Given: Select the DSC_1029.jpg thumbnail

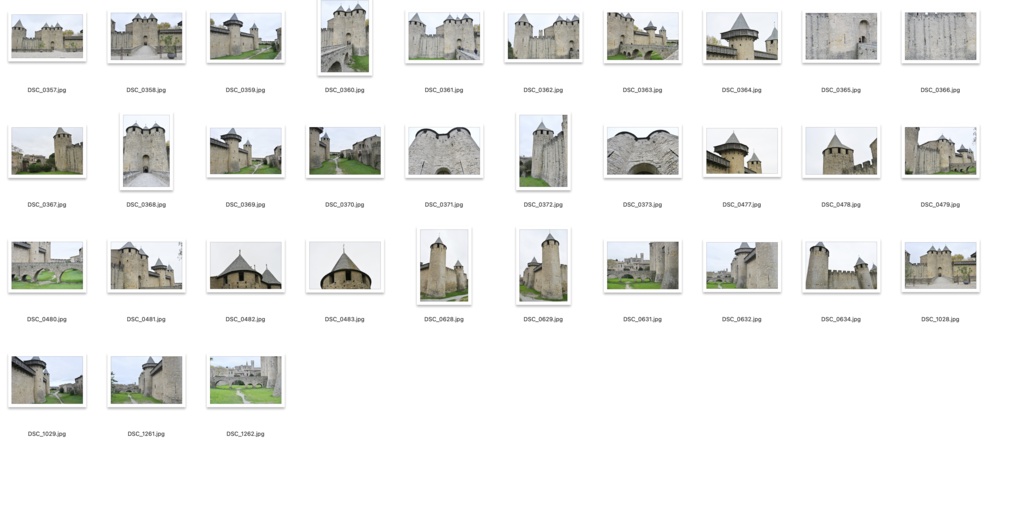Looking at the screenshot, I should [47, 380].
